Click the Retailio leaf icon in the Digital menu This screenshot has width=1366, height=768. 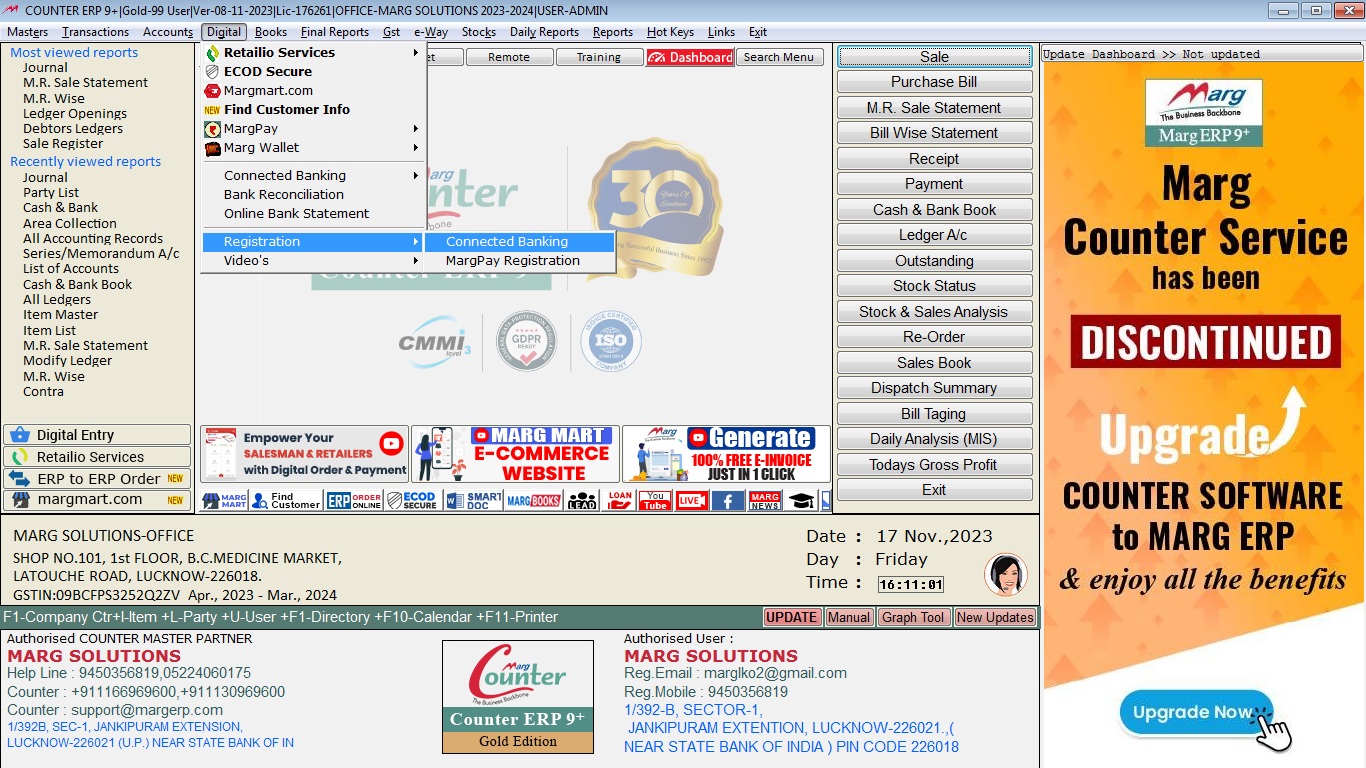pos(212,52)
